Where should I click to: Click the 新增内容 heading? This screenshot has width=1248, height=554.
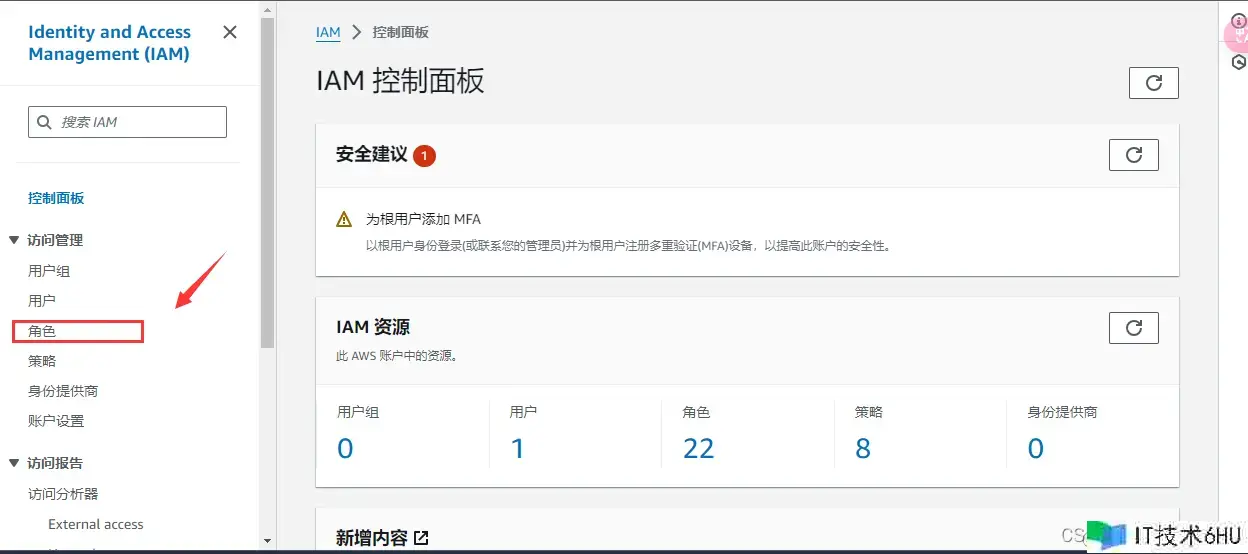click(372, 538)
